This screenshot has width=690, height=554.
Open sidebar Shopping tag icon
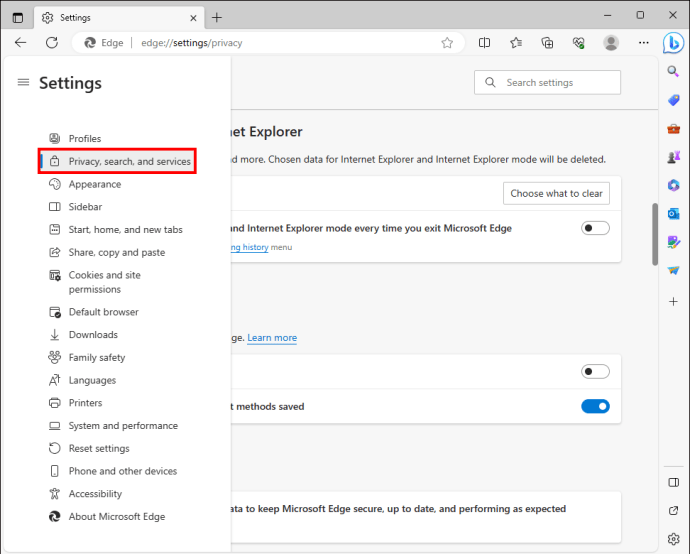tap(673, 100)
